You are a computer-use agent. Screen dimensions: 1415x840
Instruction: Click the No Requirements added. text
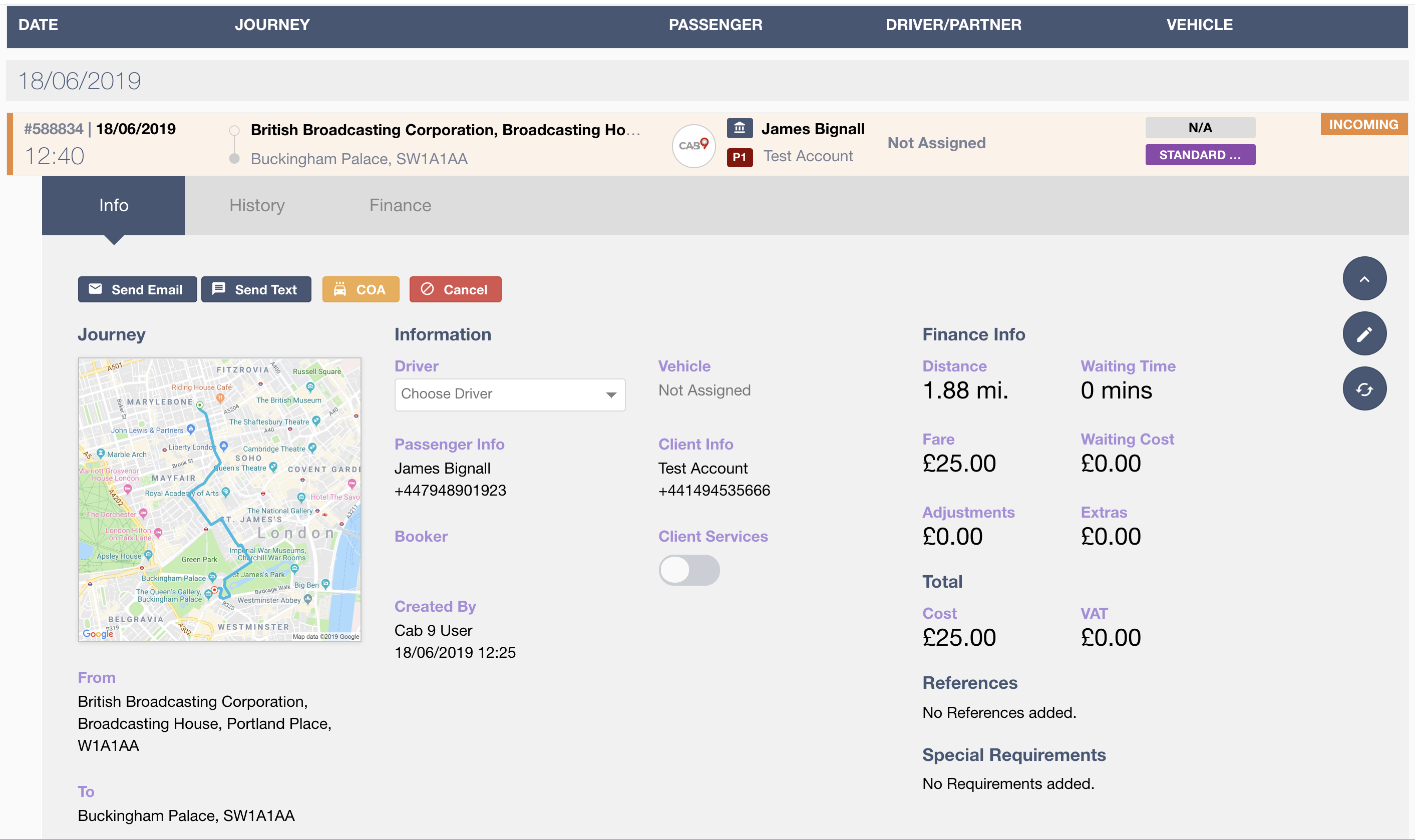tap(1008, 783)
